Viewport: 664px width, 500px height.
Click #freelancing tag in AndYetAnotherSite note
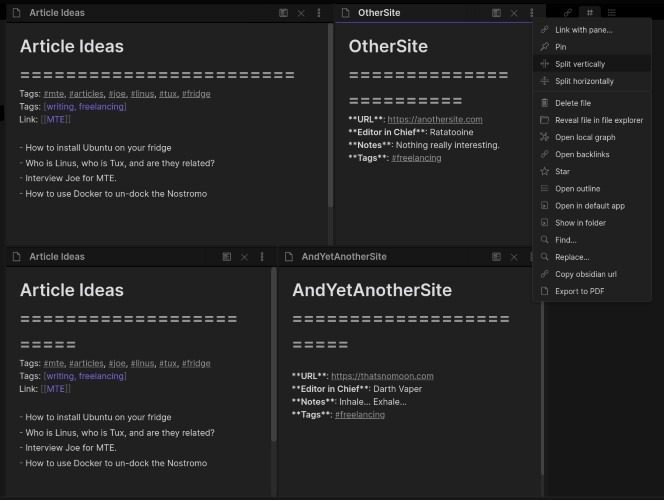click(360, 414)
